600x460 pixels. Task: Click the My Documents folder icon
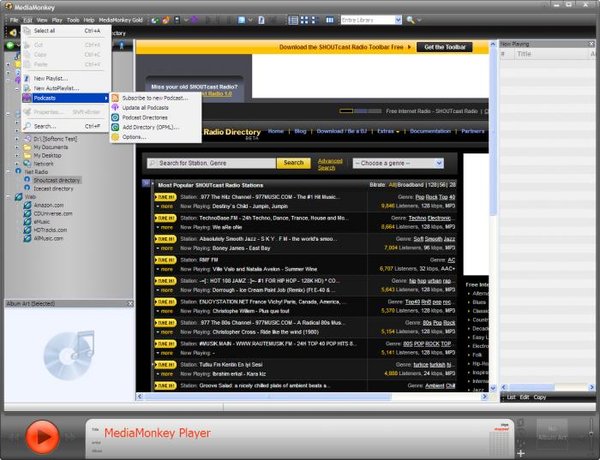[x=27, y=147]
